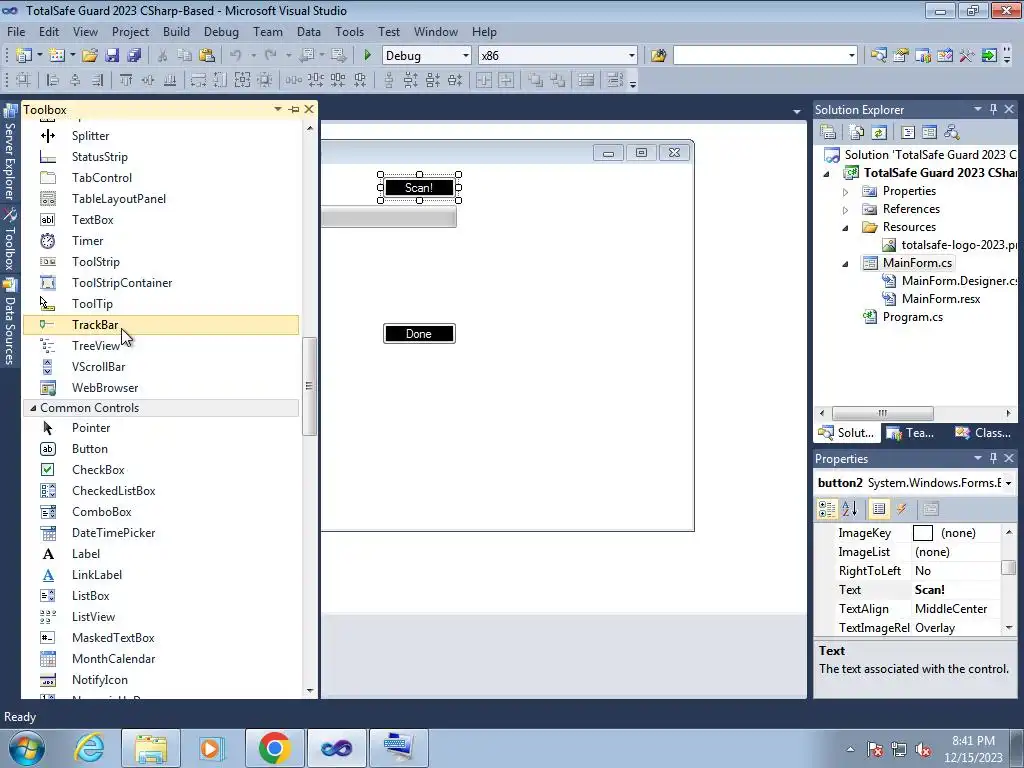Refresh the Solution Explorer tree
Screen dimensions: 1024x768
pyautogui.click(x=879, y=133)
